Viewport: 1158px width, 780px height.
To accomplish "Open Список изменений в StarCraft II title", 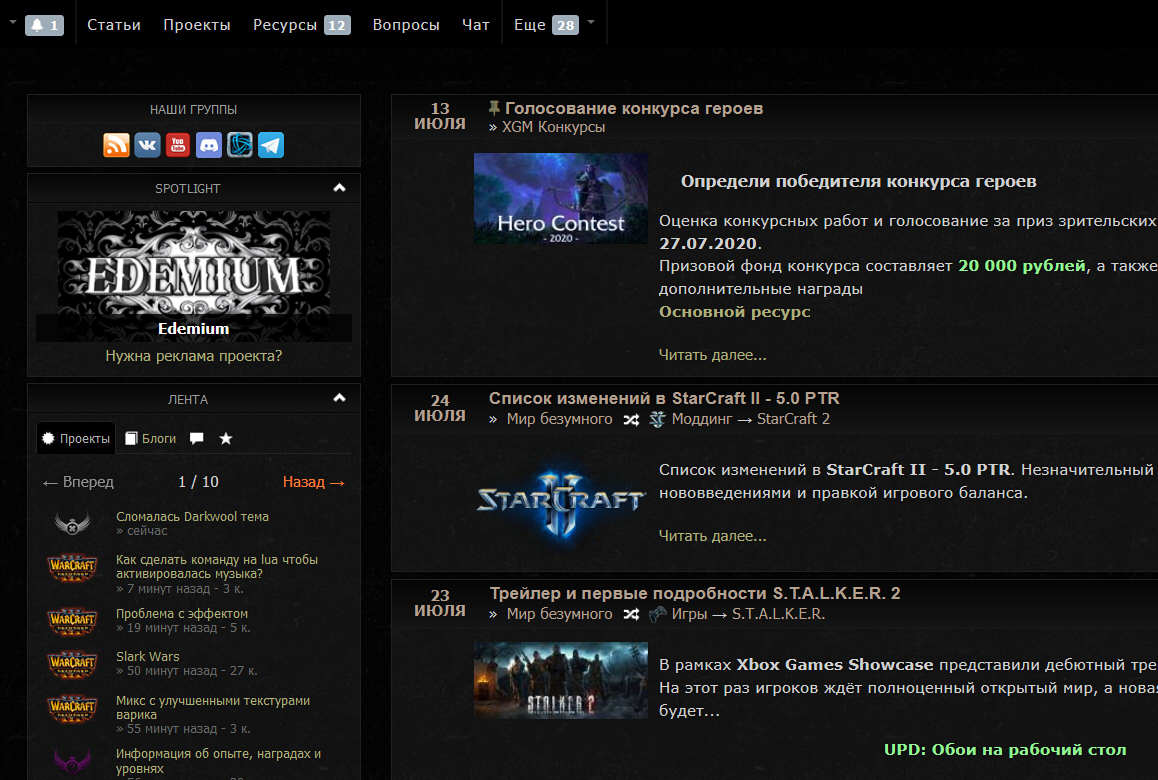I will coord(664,398).
